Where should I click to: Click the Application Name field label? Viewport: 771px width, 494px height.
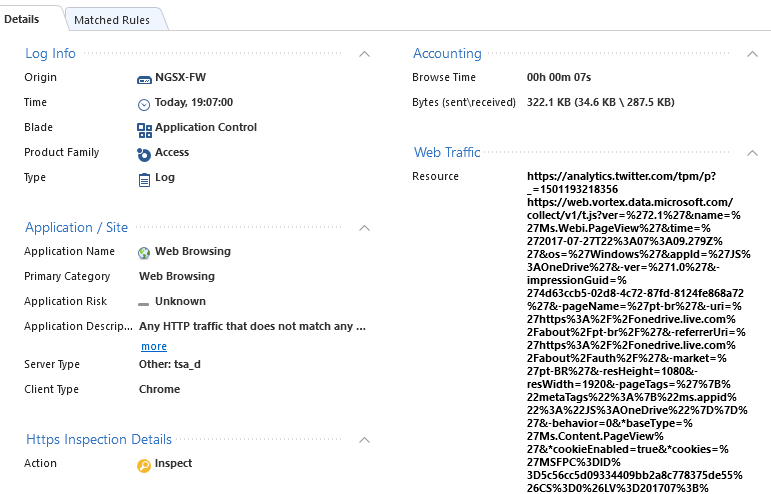tap(69, 251)
